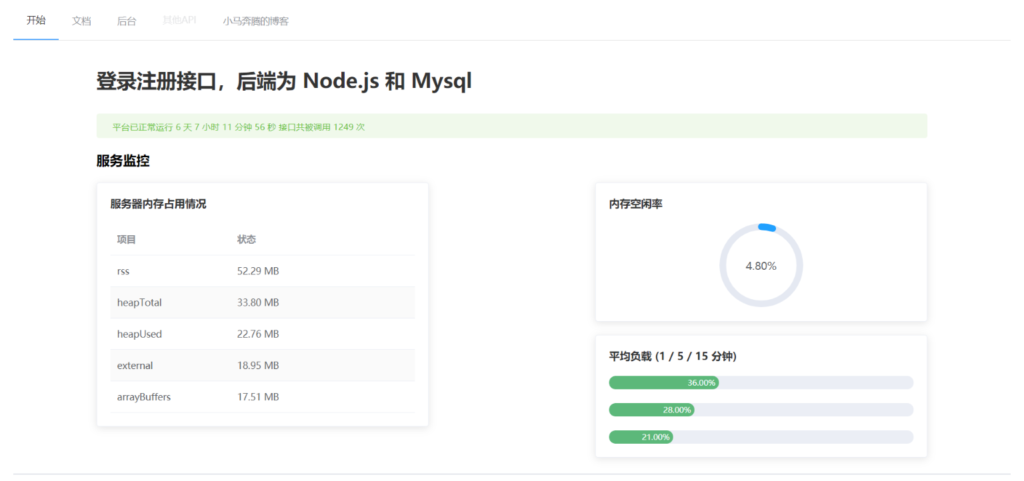The image size is (1024, 481).
Task: Select the disabled 其他API tab
Action: pyautogui.click(x=179, y=21)
